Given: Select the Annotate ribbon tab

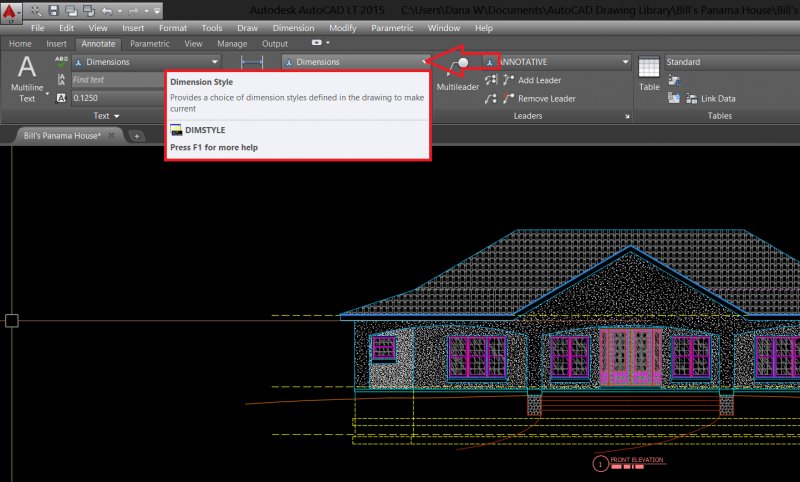Looking at the screenshot, I should pos(98,44).
